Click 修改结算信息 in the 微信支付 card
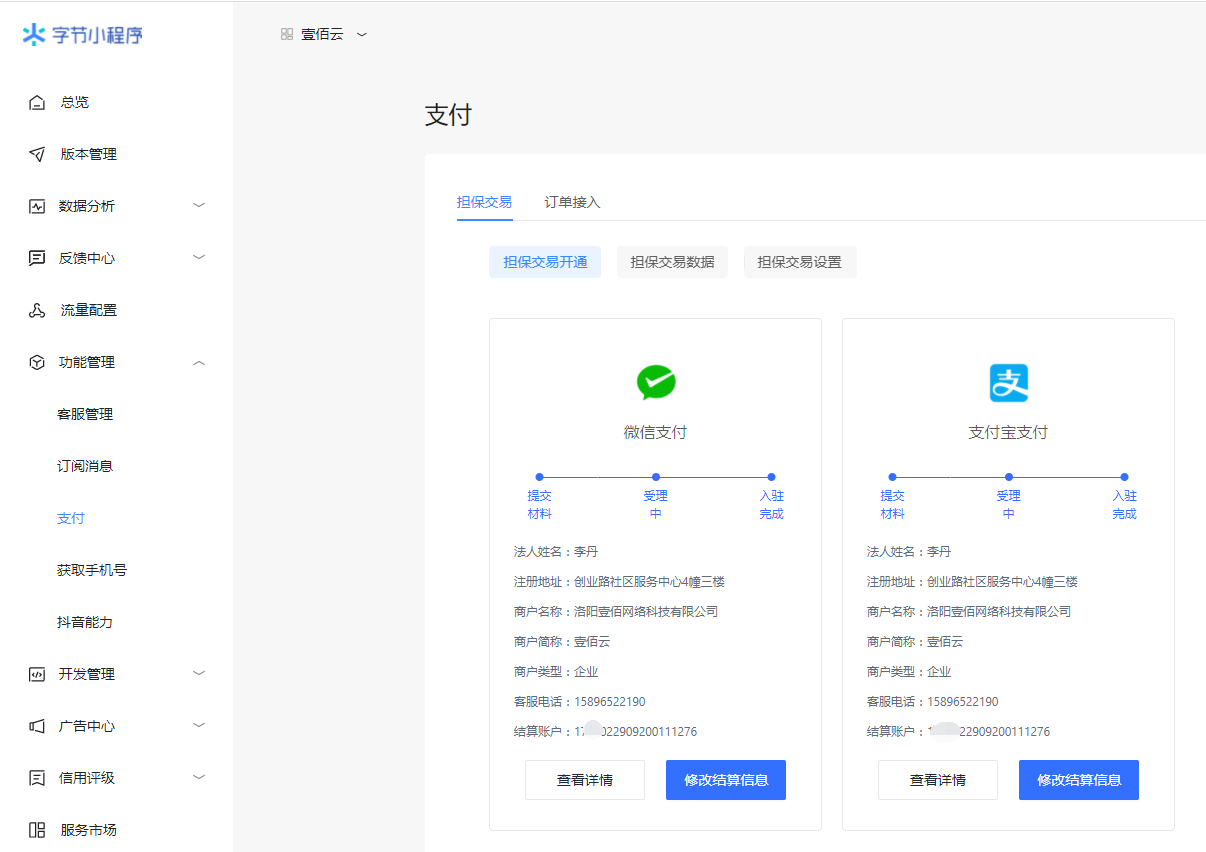 726,780
